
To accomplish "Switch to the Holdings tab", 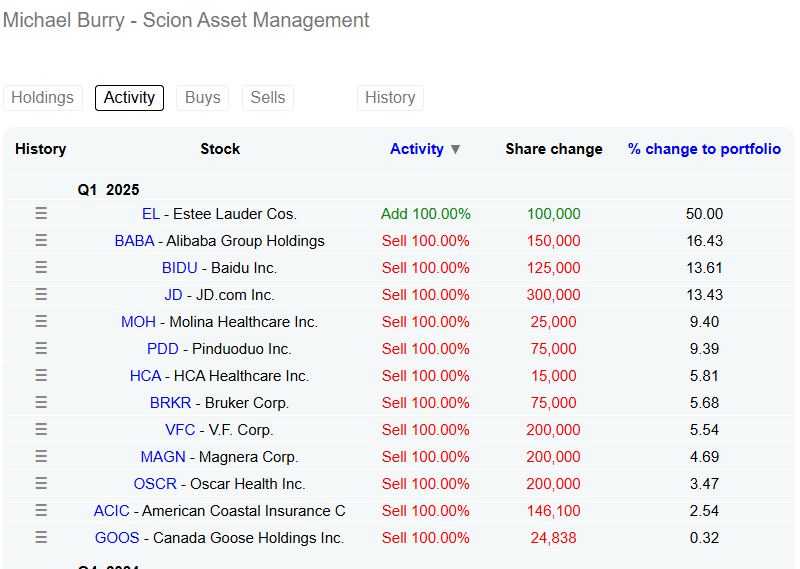I will 42,97.
